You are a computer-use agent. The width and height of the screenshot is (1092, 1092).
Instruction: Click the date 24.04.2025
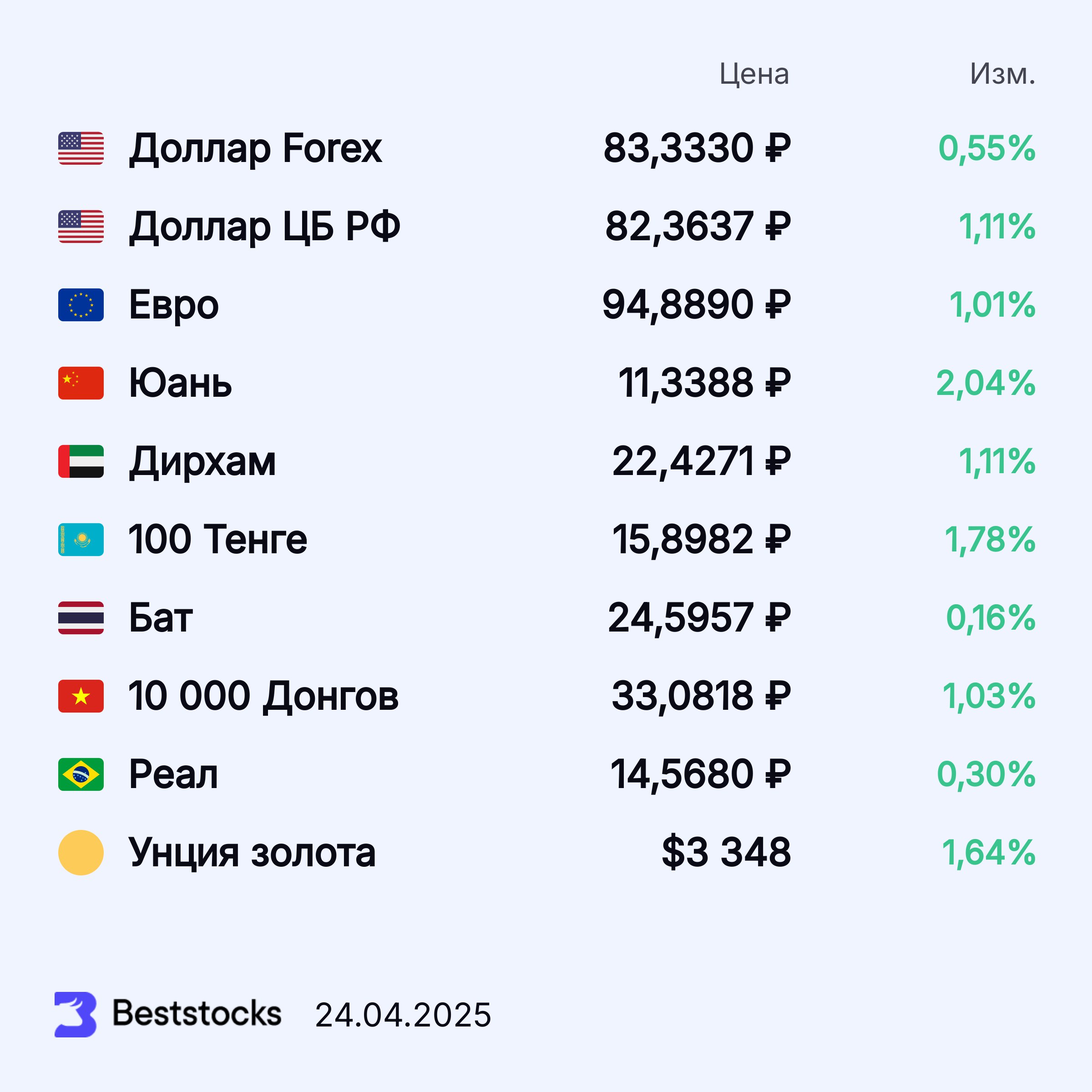[x=403, y=1015]
